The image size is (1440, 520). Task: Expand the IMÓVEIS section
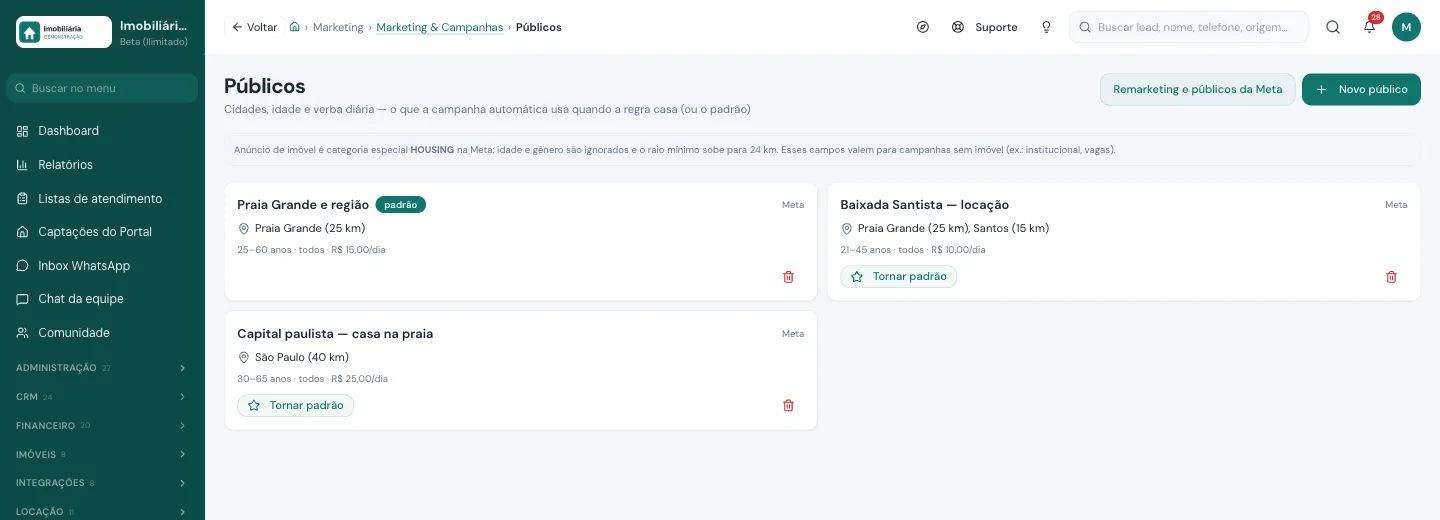102,454
